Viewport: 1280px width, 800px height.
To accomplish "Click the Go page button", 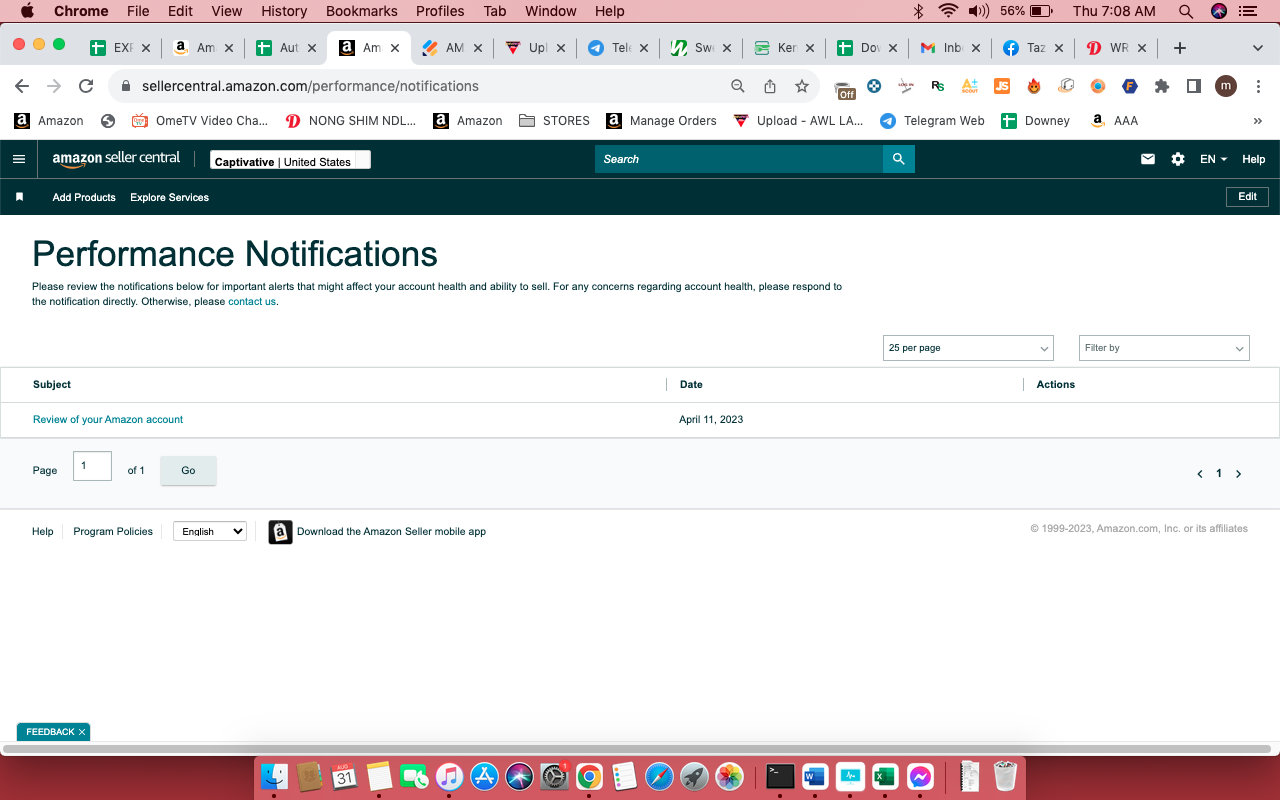I will 188,470.
